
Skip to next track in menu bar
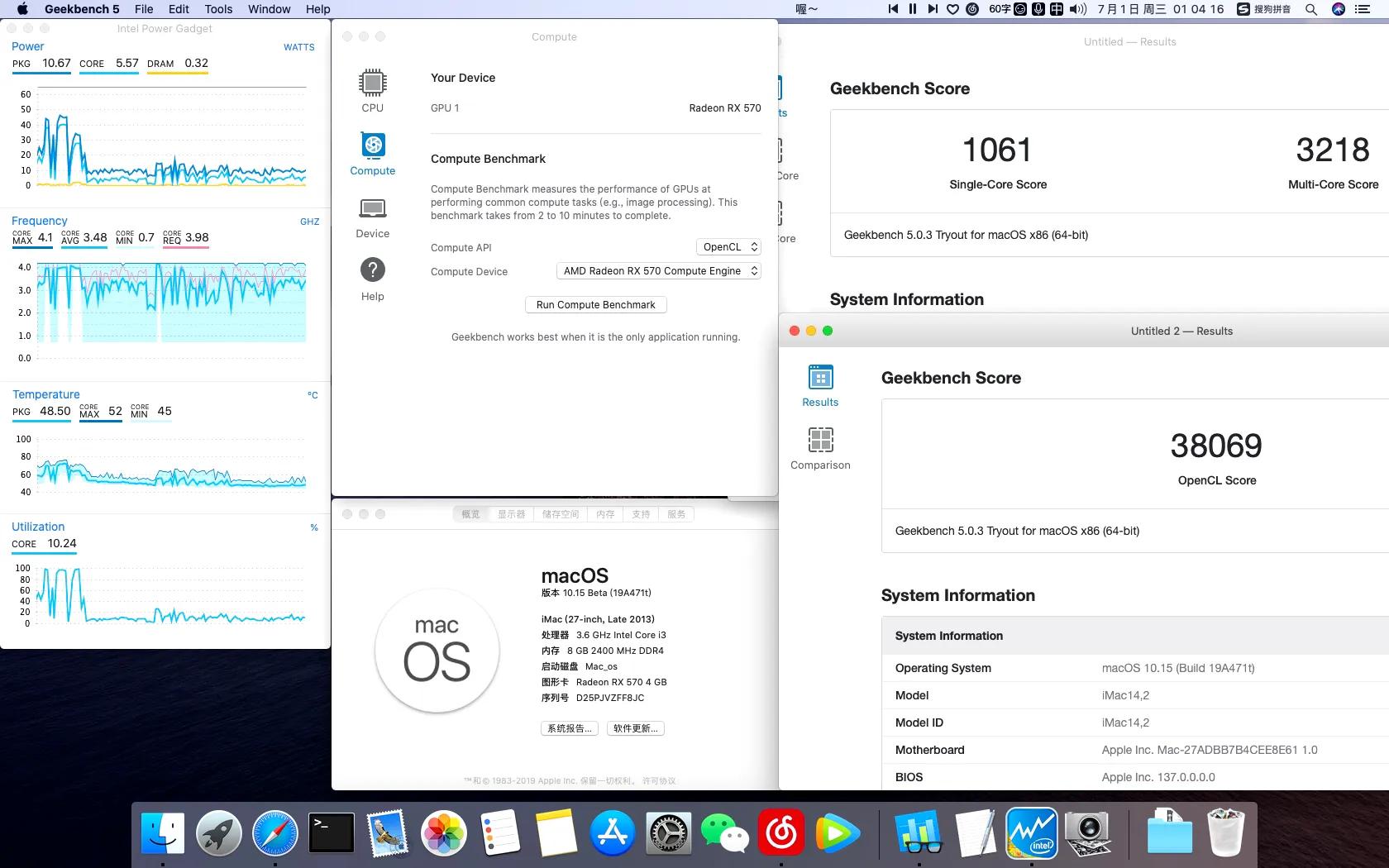pyautogui.click(x=933, y=9)
